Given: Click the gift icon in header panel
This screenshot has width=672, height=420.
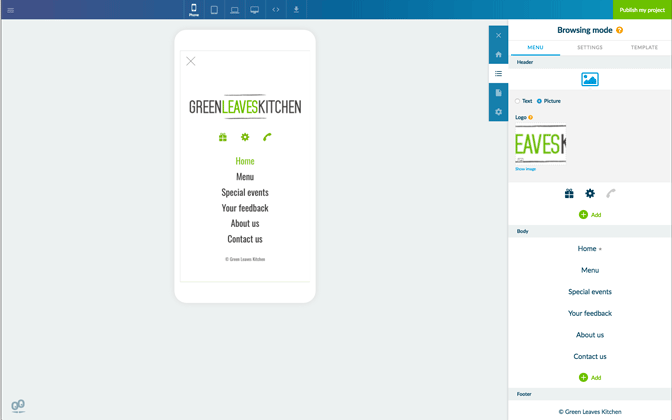Looking at the screenshot, I should (x=569, y=193).
